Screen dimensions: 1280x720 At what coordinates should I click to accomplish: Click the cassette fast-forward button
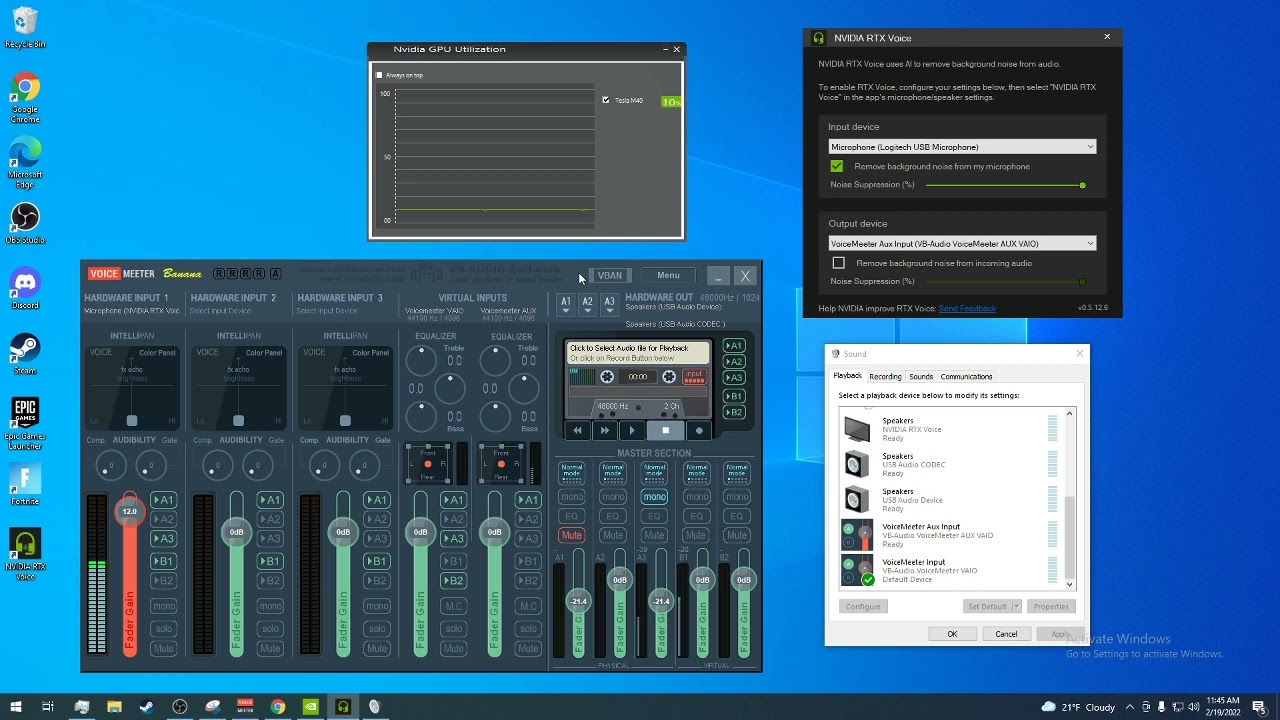point(604,431)
